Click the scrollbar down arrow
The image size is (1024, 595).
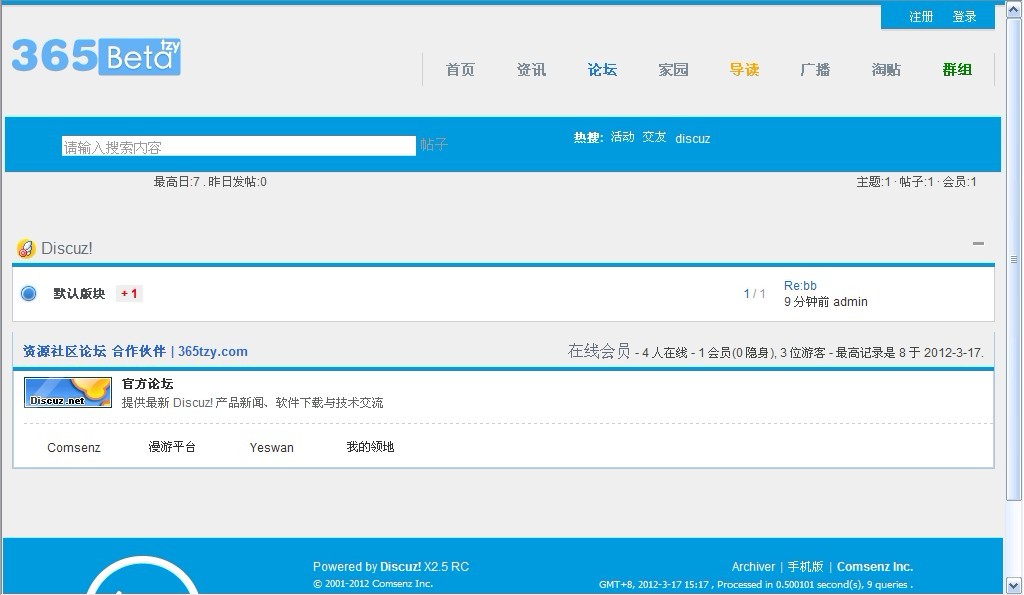coord(1014,585)
